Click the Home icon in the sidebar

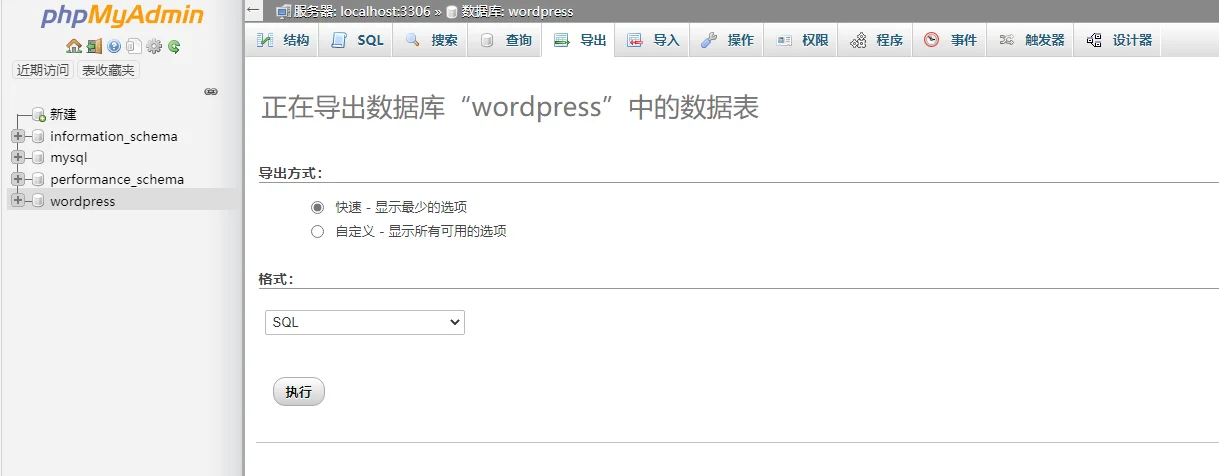tap(73, 46)
